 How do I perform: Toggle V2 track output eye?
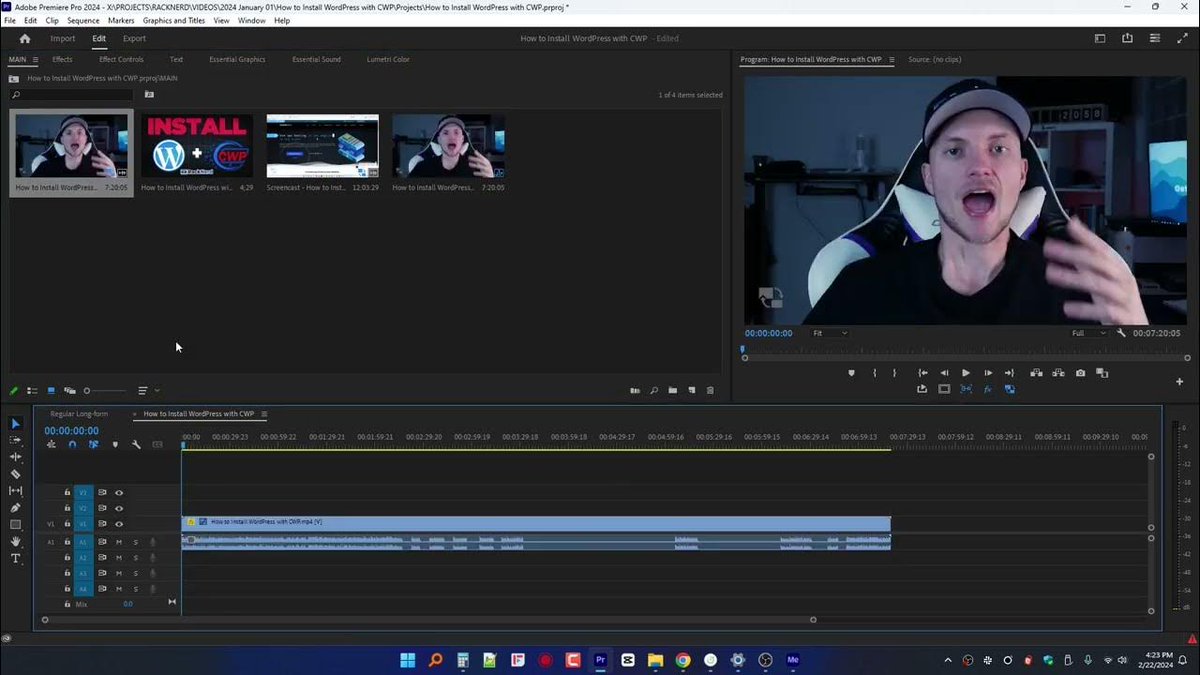pos(119,508)
